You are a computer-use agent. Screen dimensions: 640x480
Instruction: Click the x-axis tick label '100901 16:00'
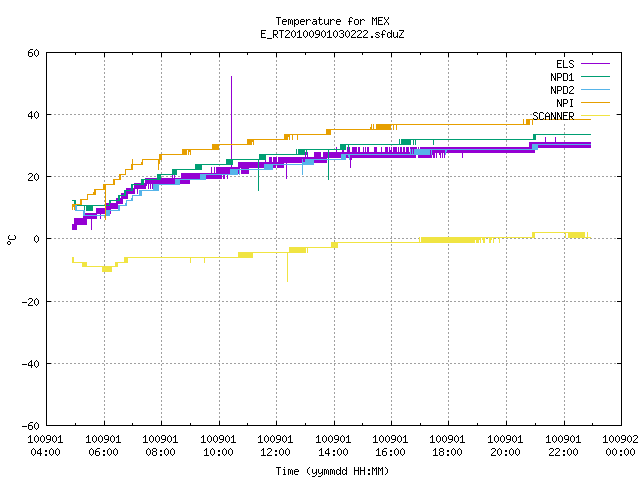[x=391, y=446]
